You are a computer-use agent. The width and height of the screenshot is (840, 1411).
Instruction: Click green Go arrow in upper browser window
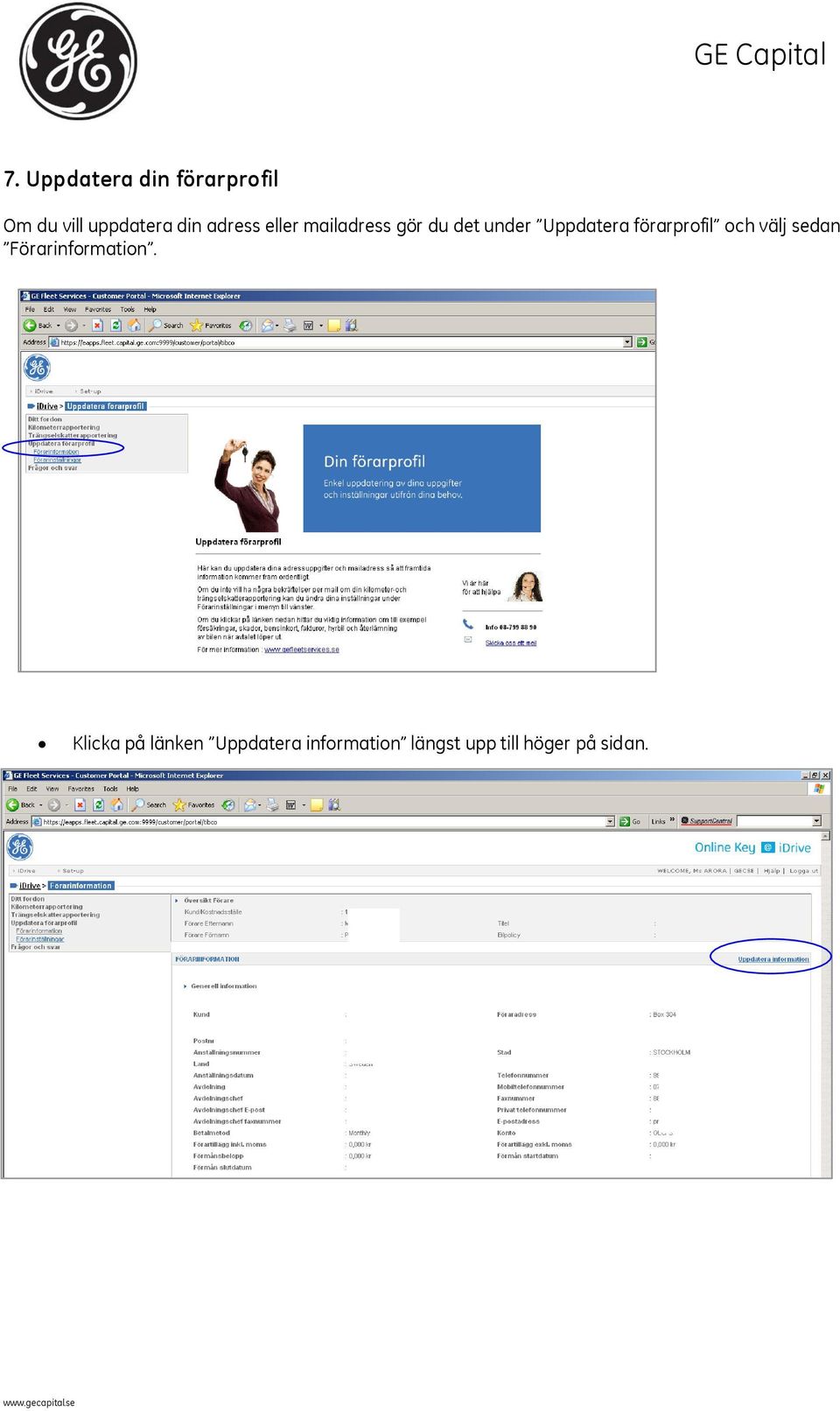pos(641,342)
